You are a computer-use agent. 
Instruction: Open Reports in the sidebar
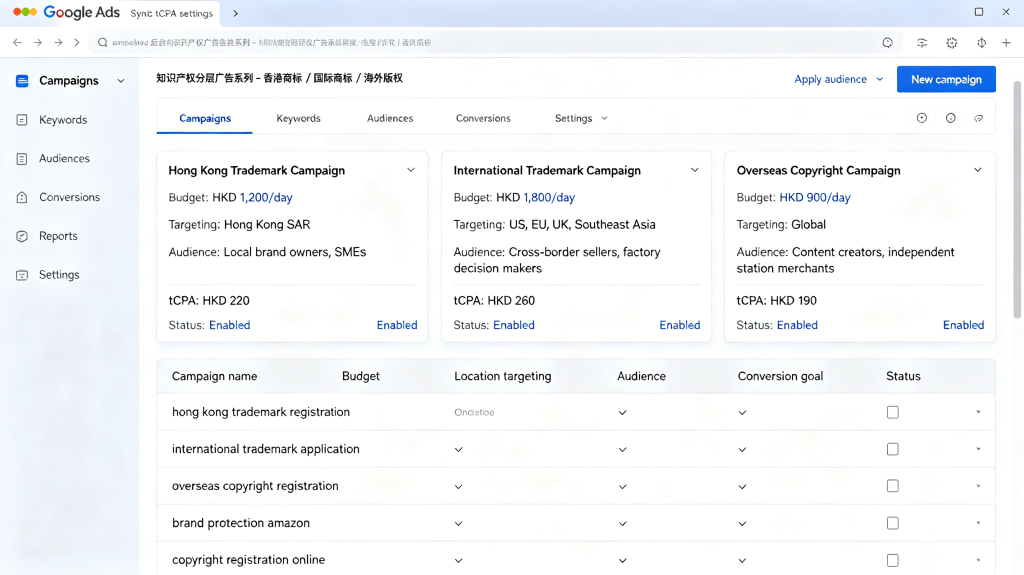58,236
